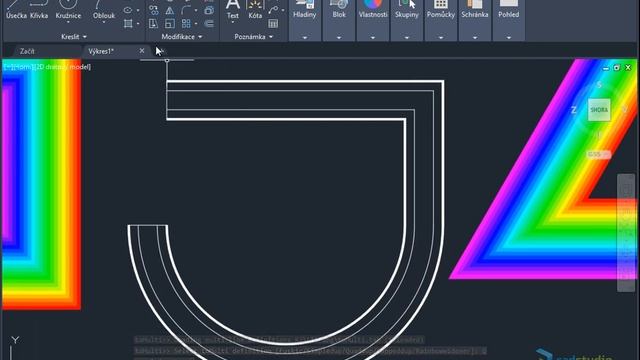Expand arrow under Vlastnosti panel
Viewport: 640px width, 360px height.
[x=373, y=38]
